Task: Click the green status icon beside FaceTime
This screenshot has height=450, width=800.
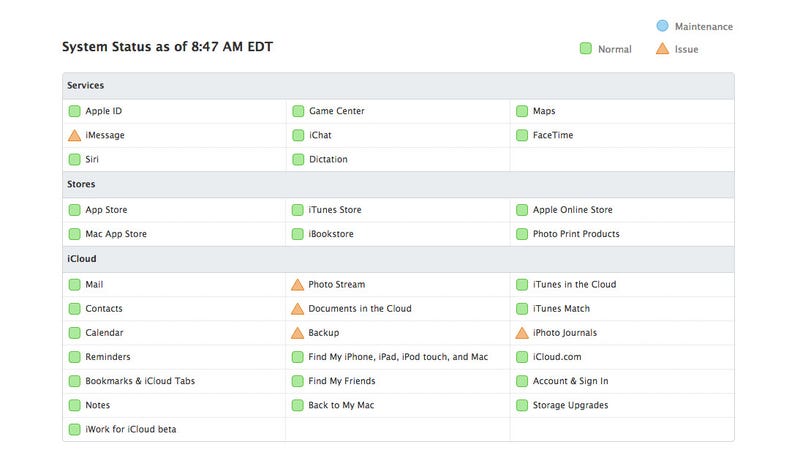Action: [522, 135]
